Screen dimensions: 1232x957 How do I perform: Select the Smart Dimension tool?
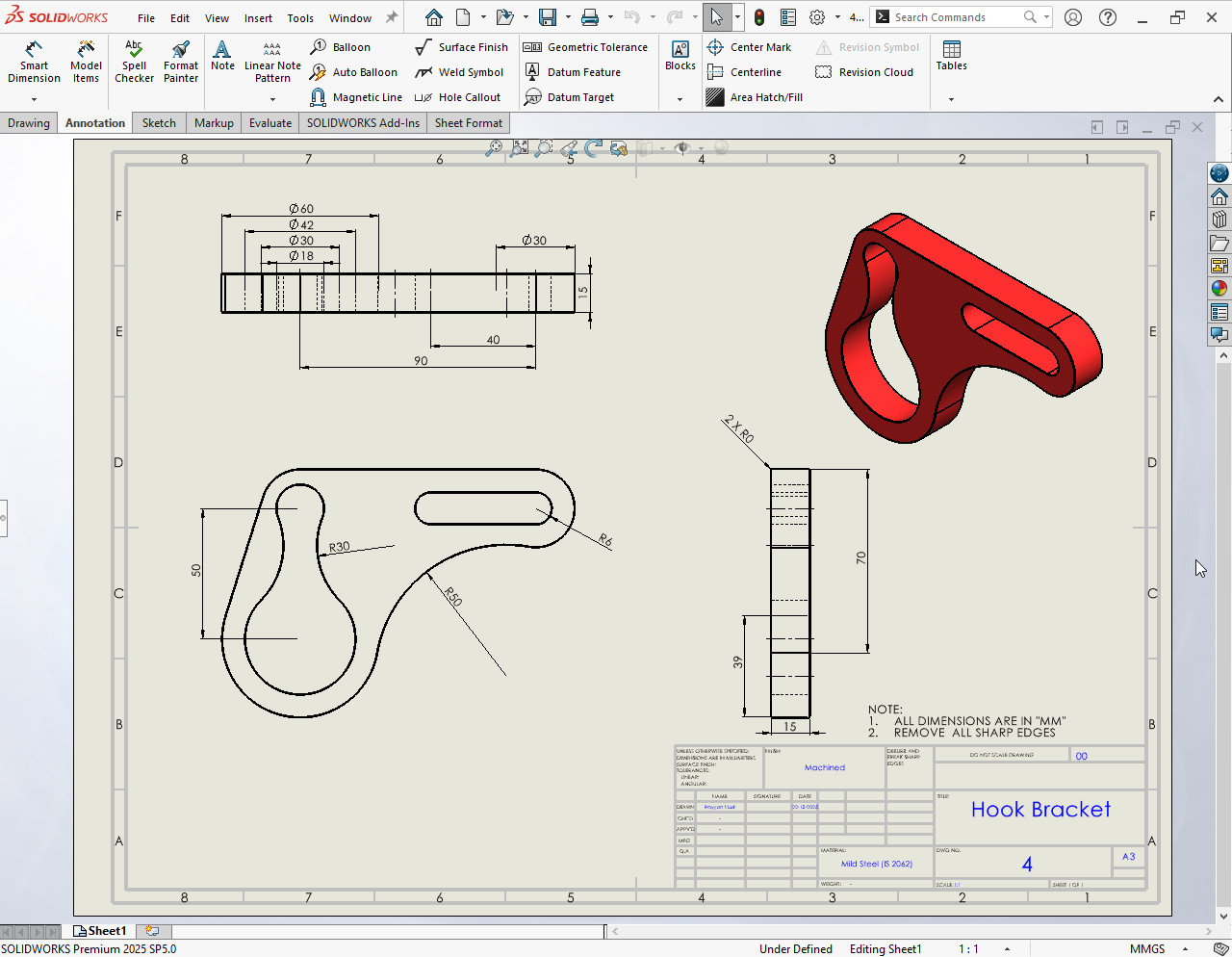point(34,63)
